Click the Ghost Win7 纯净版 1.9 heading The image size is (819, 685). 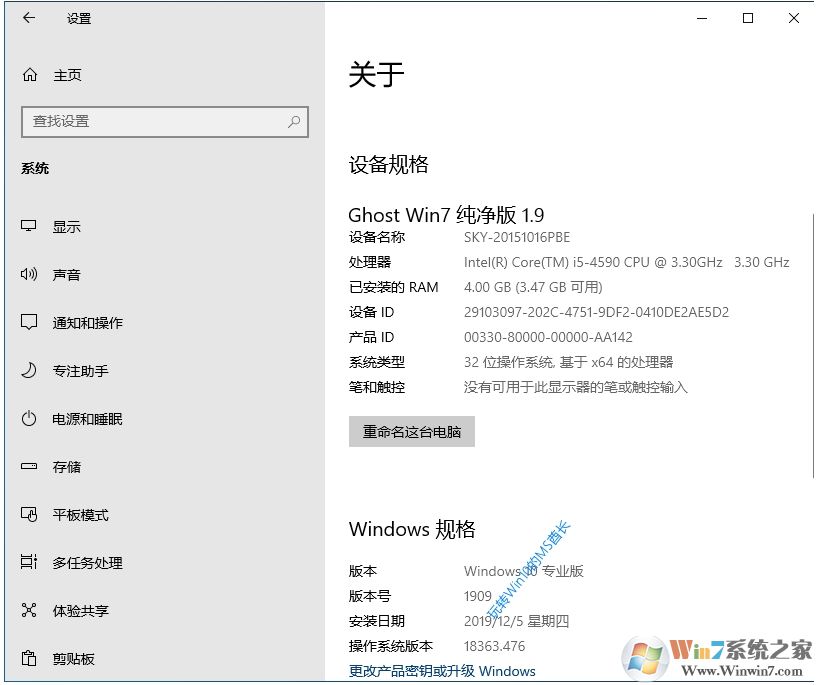click(x=447, y=214)
